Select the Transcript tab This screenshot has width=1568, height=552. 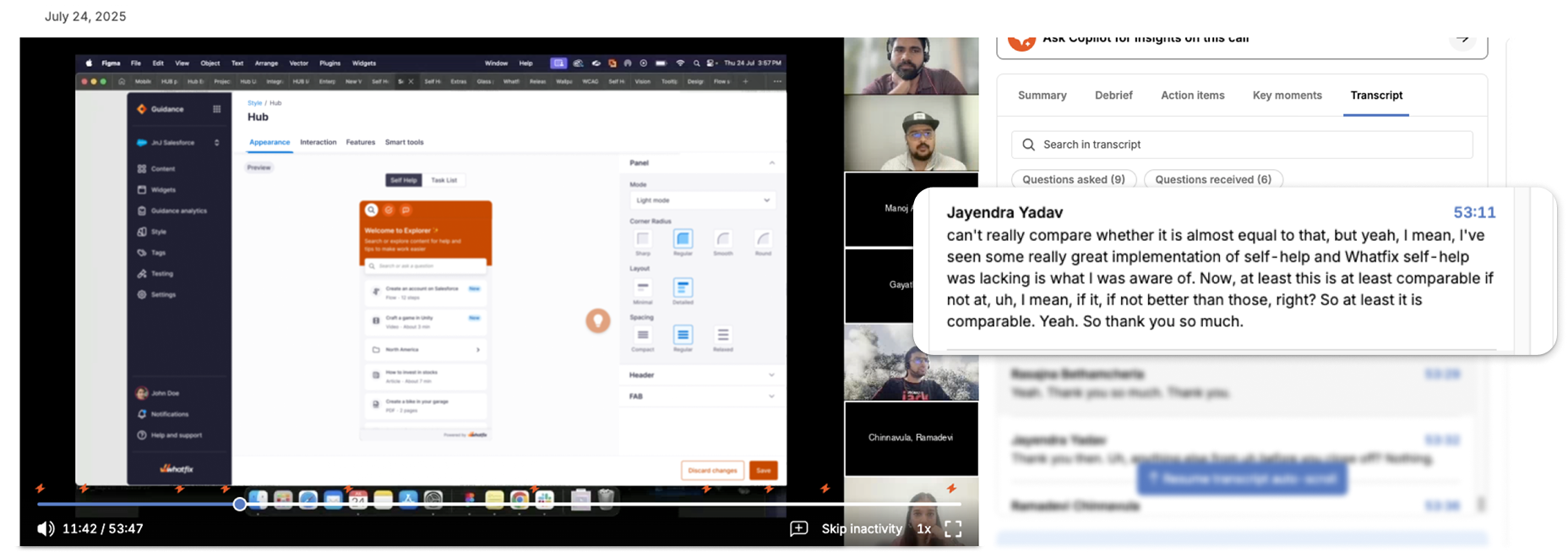point(1376,96)
